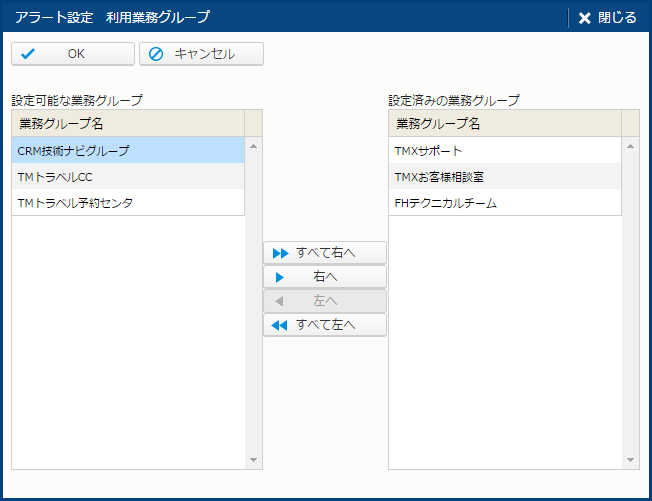Screen dimensions: 652x501
Task: Close the dialog with 閉じる
Action: (x=607, y=17)
